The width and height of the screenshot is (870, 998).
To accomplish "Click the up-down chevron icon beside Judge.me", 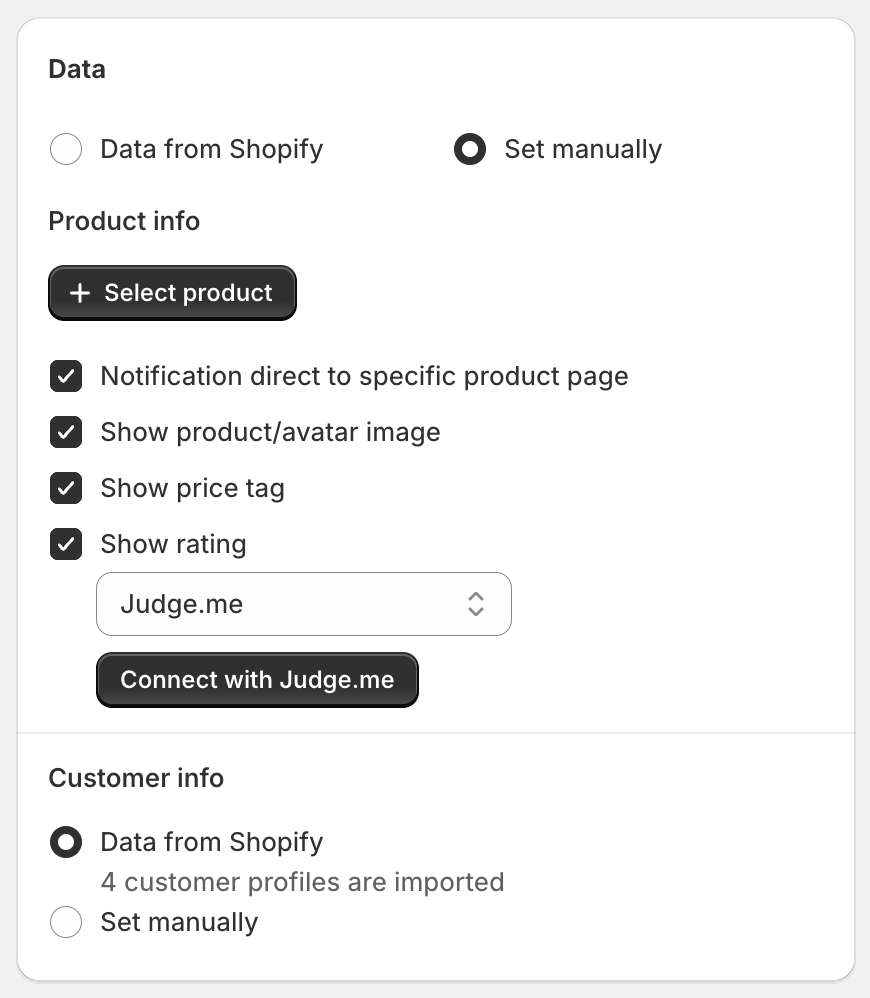I will [x=476, y=604].
